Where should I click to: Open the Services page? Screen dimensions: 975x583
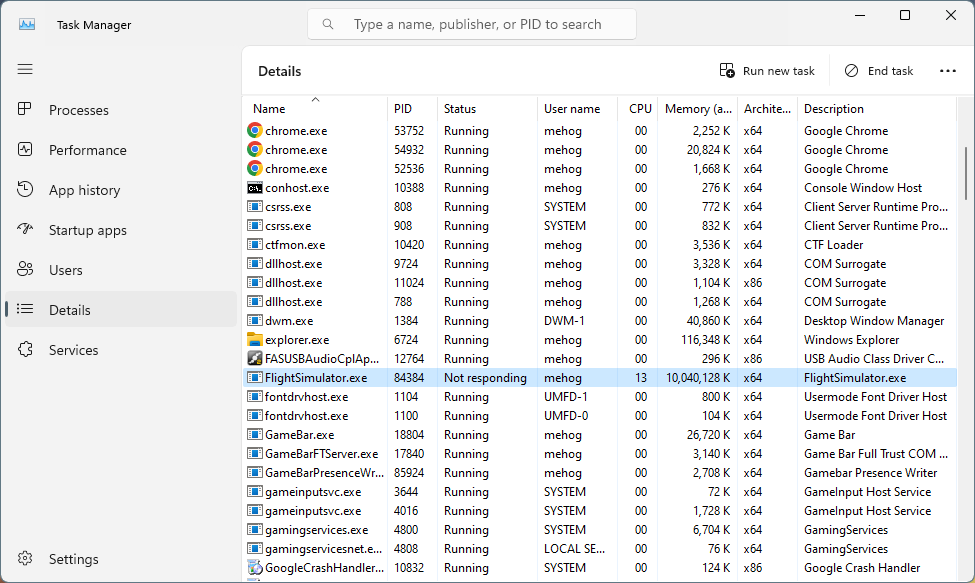click(121, 350)
